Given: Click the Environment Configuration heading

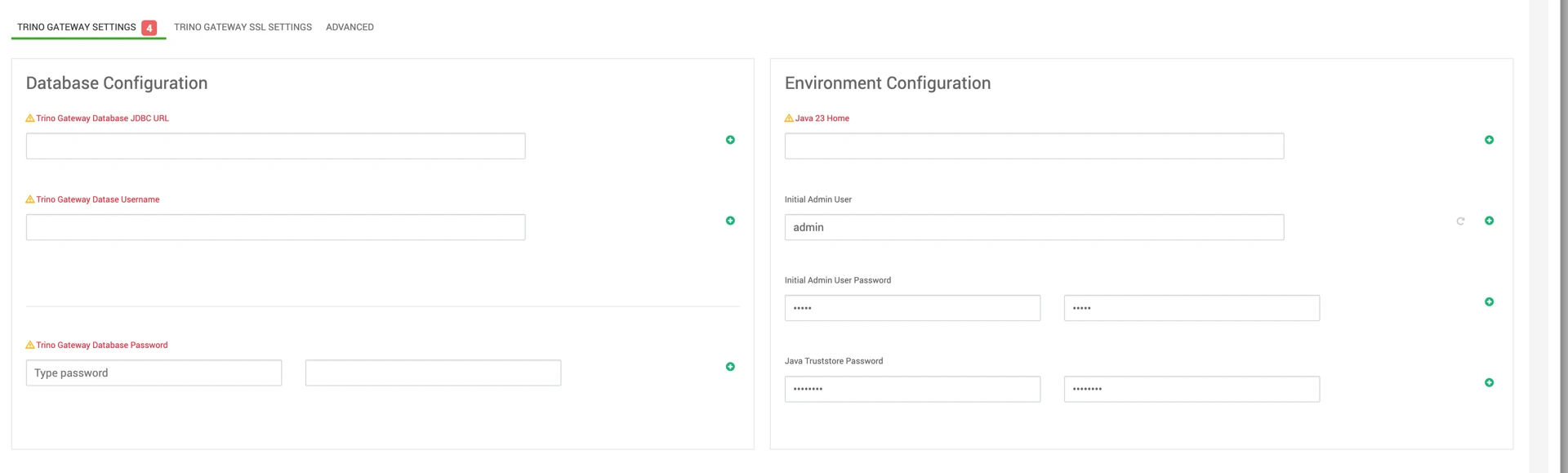Looking at the screenshot, I should 888,83.
